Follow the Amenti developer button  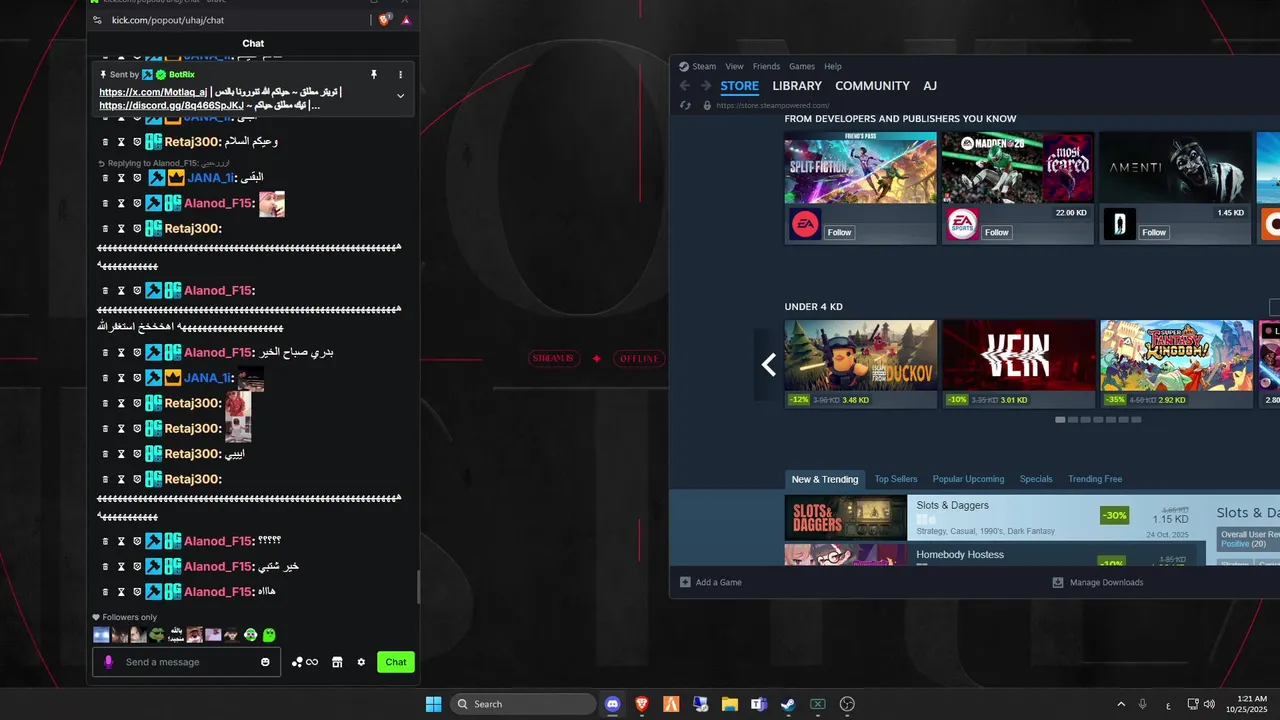click(x=1154, y=232)
